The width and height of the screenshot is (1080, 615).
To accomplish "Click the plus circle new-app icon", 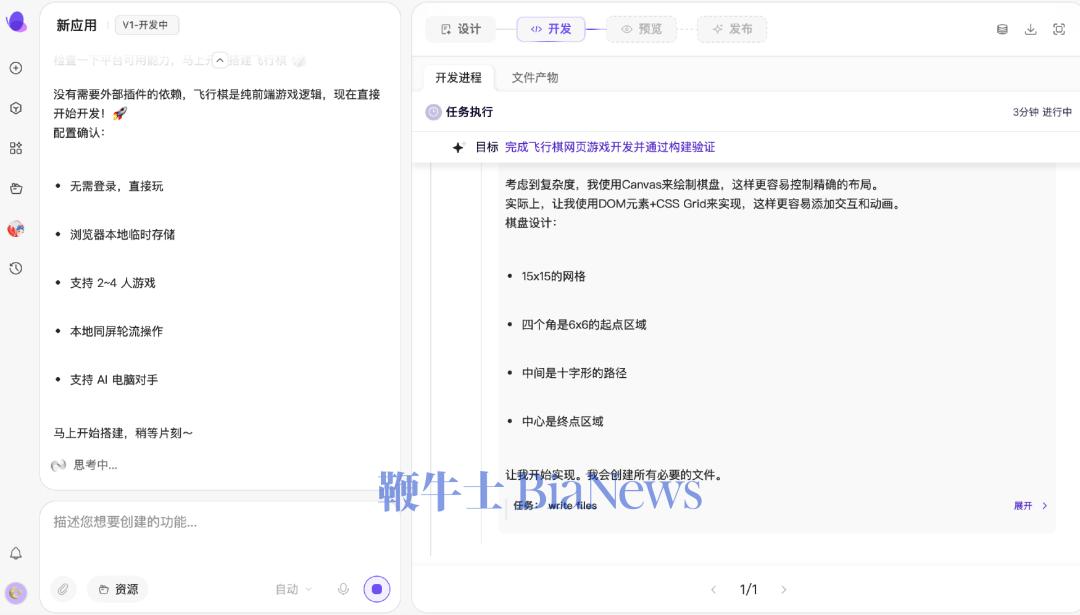I will coord(16,68).
